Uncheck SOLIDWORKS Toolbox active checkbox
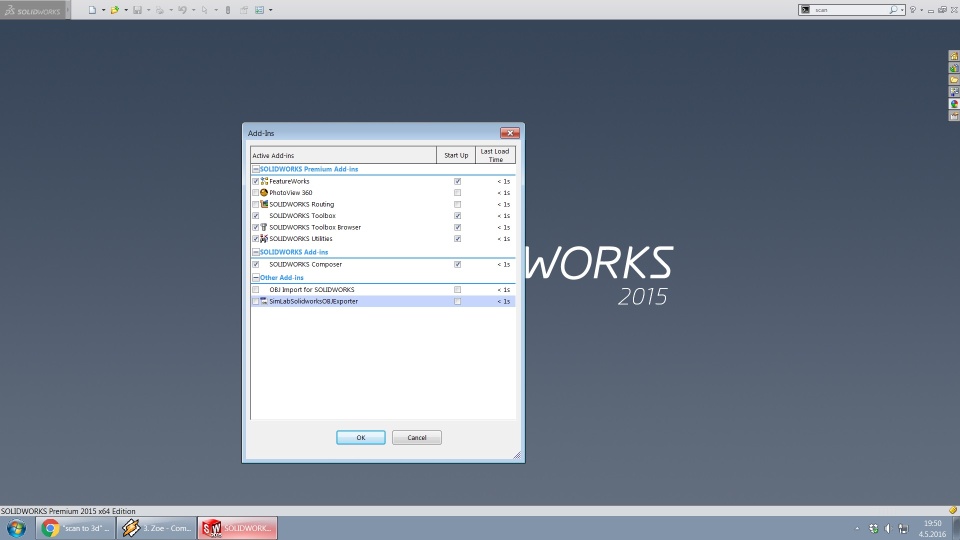Viewport: 960px width, 540px height. 255,216
